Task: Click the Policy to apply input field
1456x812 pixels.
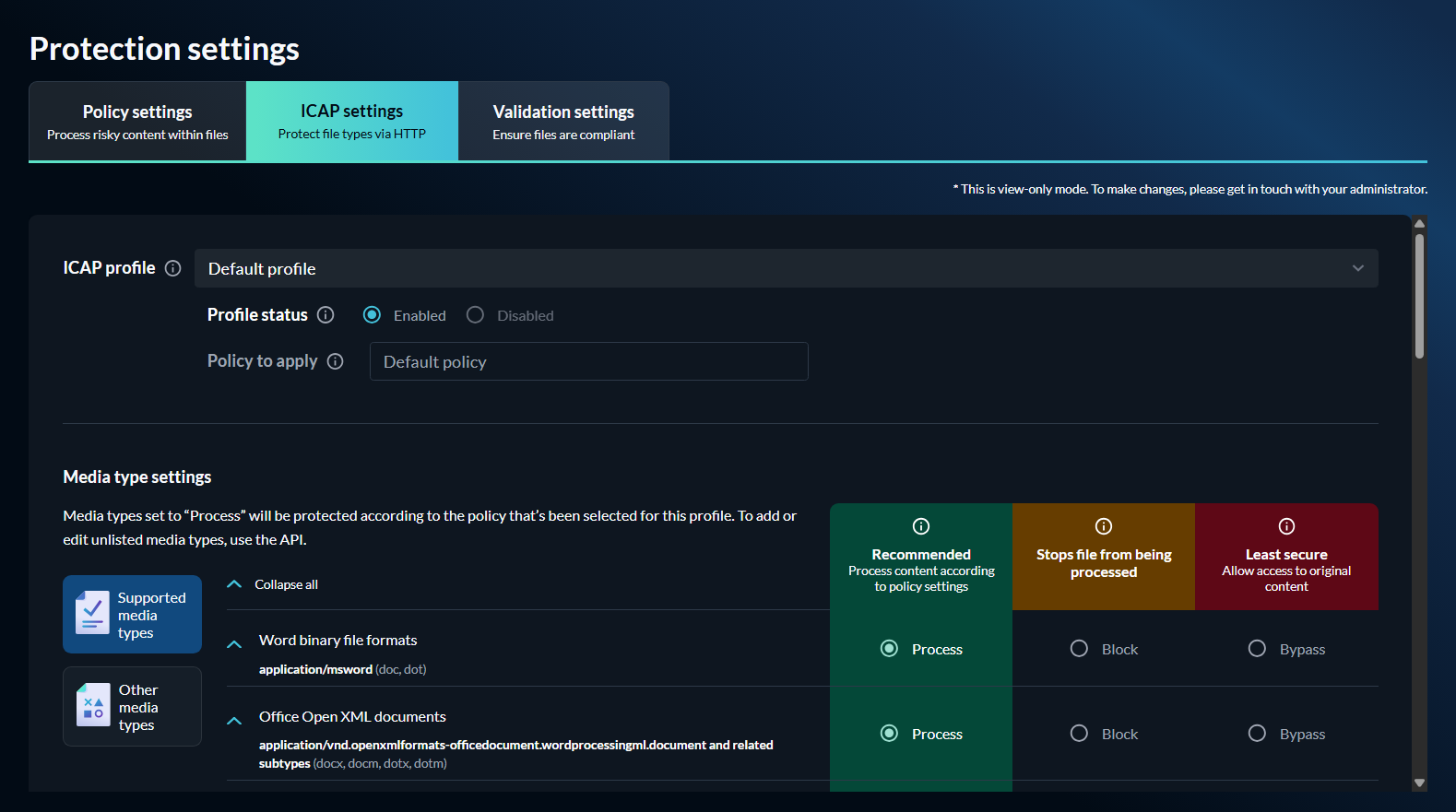Action: coord(588,361)
